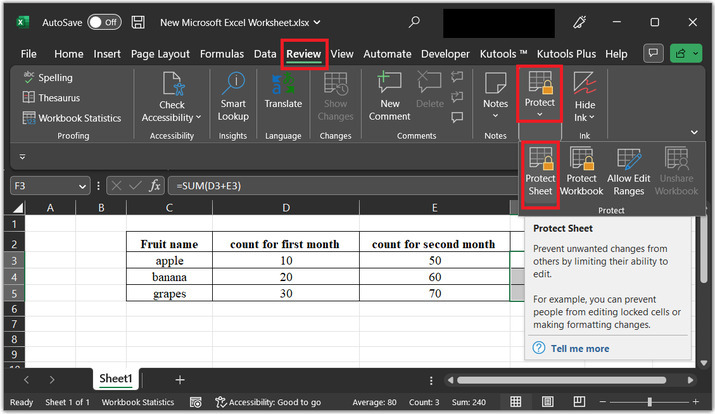Click Accessibility: Good to go status

click(x=268, y=402)
